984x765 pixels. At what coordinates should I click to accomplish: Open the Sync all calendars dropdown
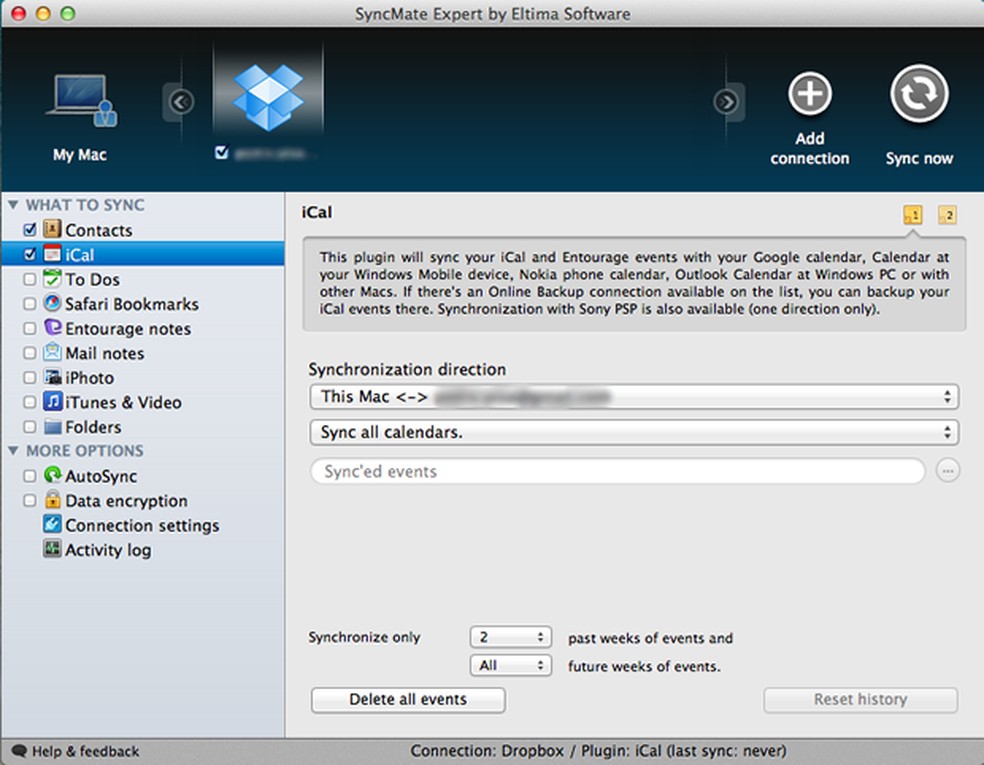pyautogui.click(x=634, y=432)
